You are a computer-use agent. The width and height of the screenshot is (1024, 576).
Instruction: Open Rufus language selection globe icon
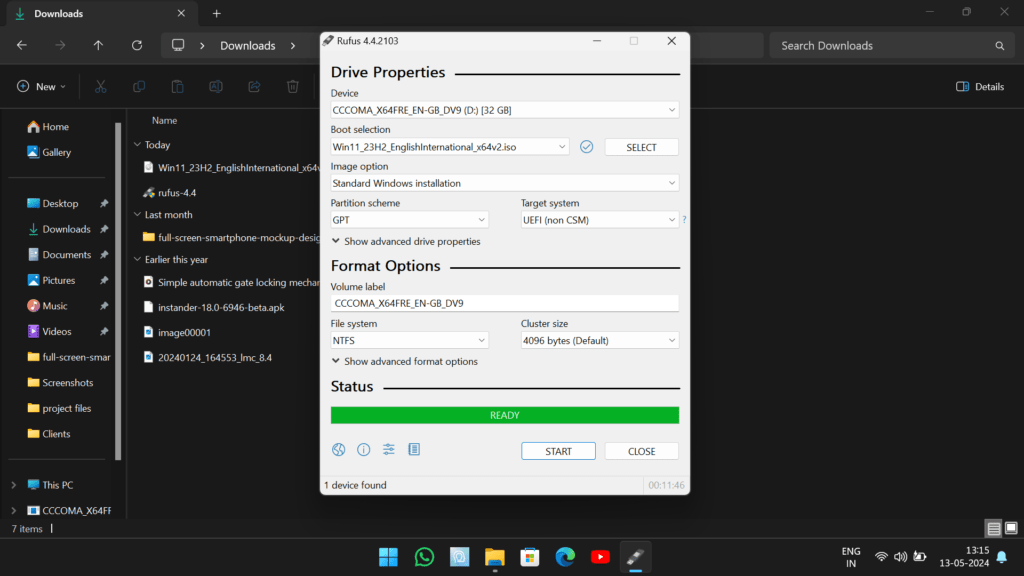point(338,449)
